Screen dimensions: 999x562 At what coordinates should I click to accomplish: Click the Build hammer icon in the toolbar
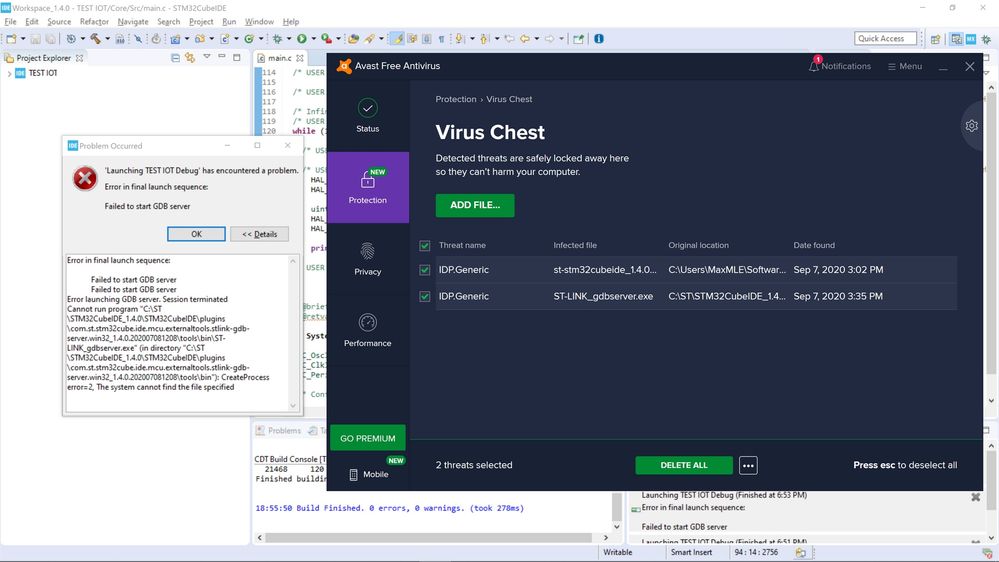tap(95, 39)
